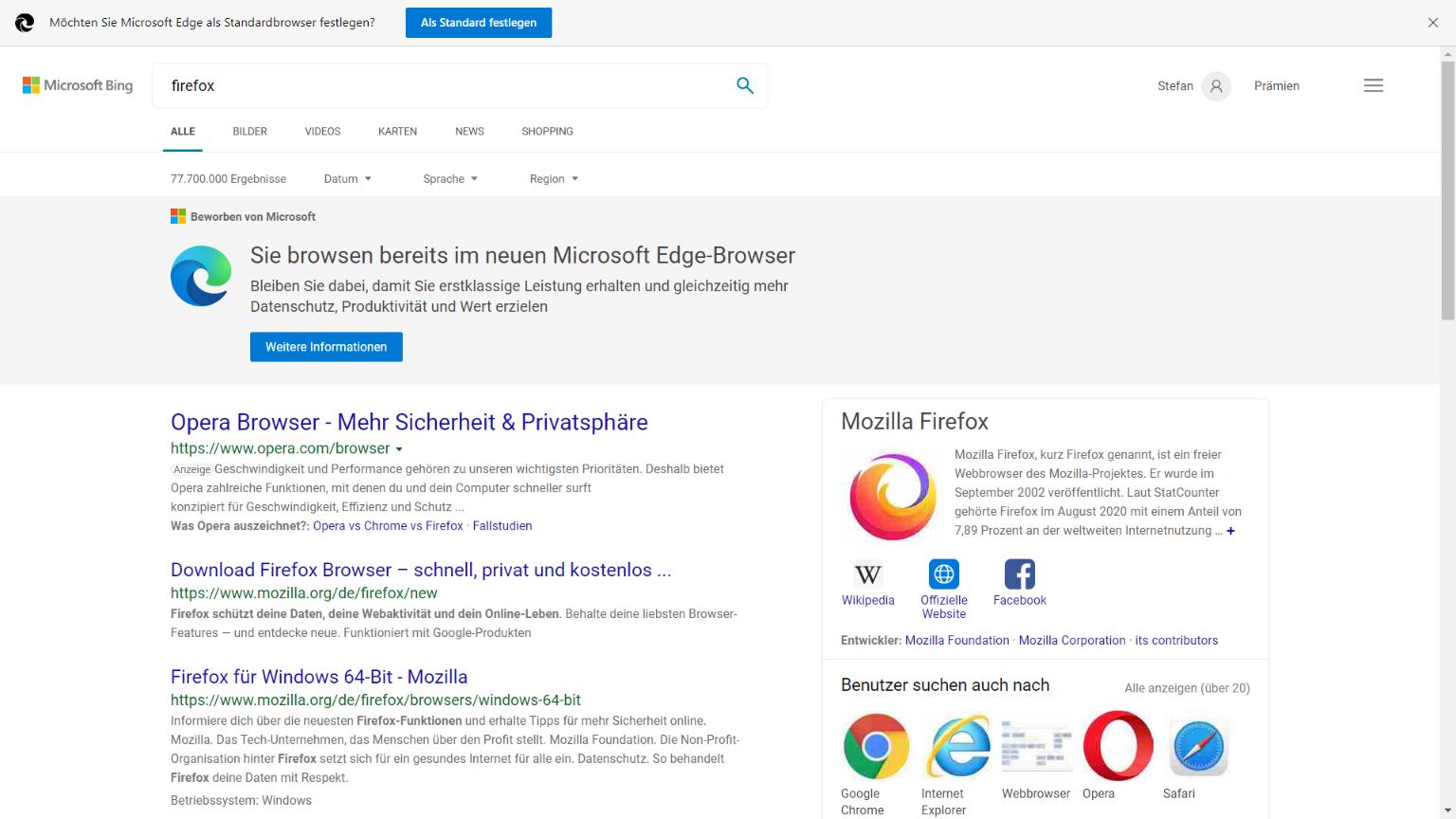Image resolution: width=1456 pixels, height=819 pixels.
Task: Open the Download Firefox Browser result link
Action: [x=420, y=570]
